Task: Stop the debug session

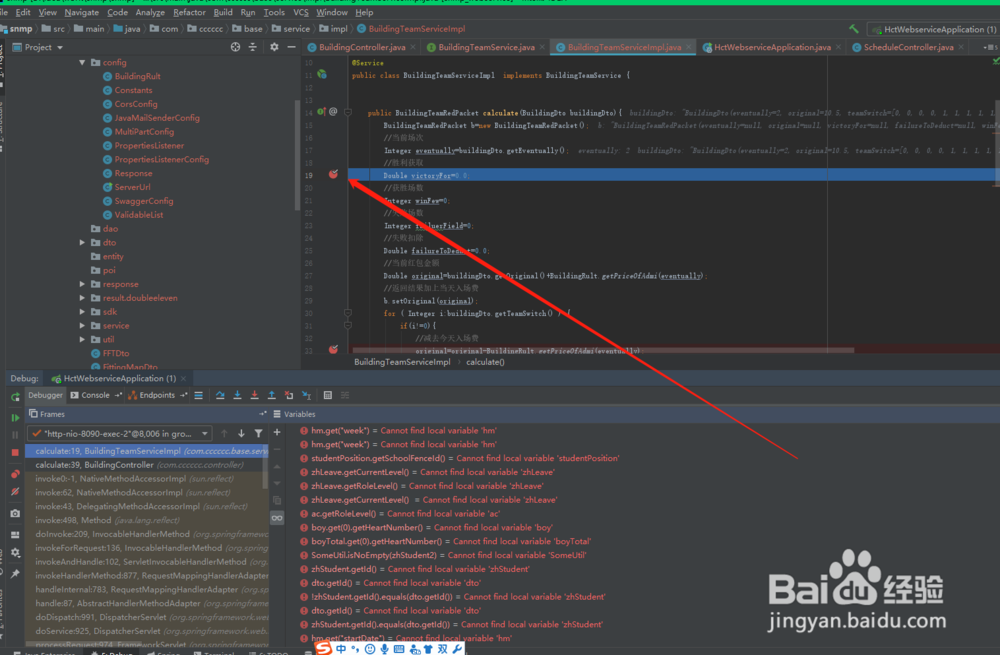Action: tap(15, 452)
